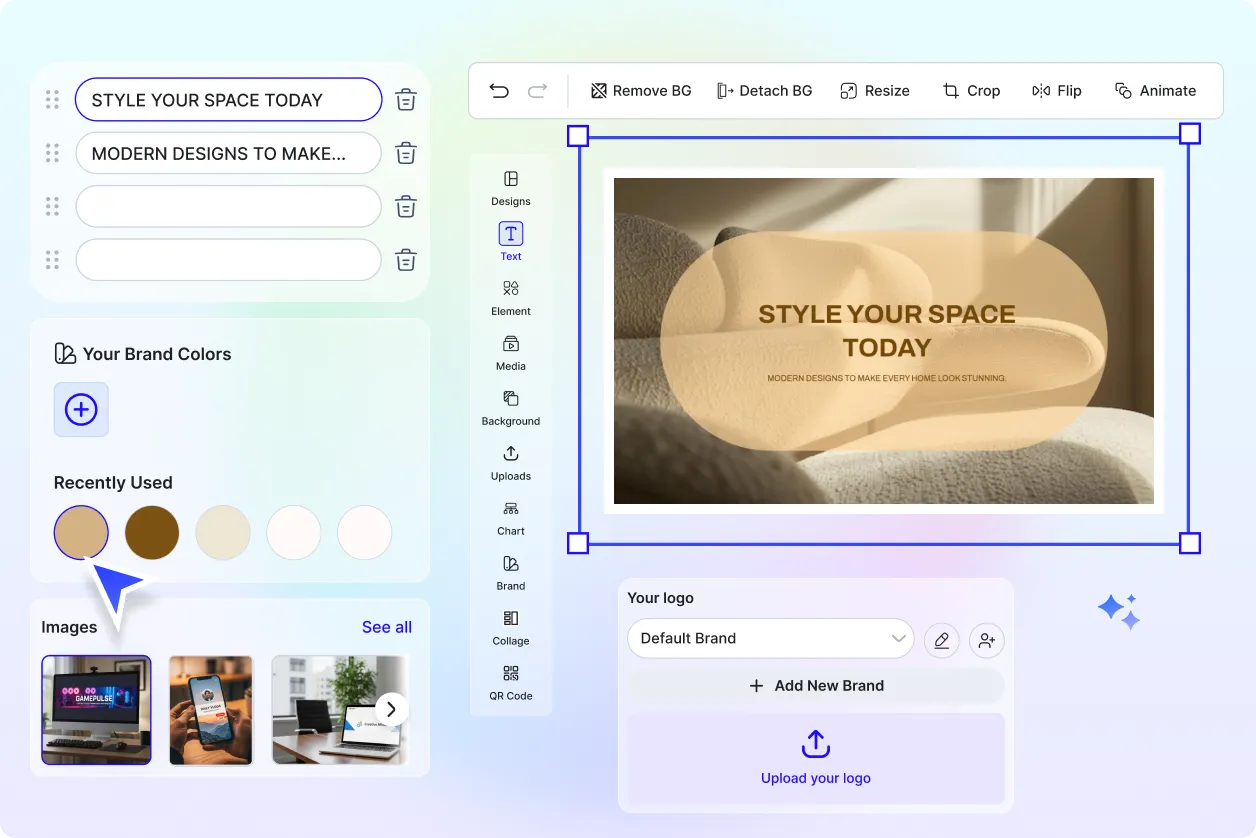1256x838 pixels.
Task: Select the Crop tool
Action: click(970, 91)
